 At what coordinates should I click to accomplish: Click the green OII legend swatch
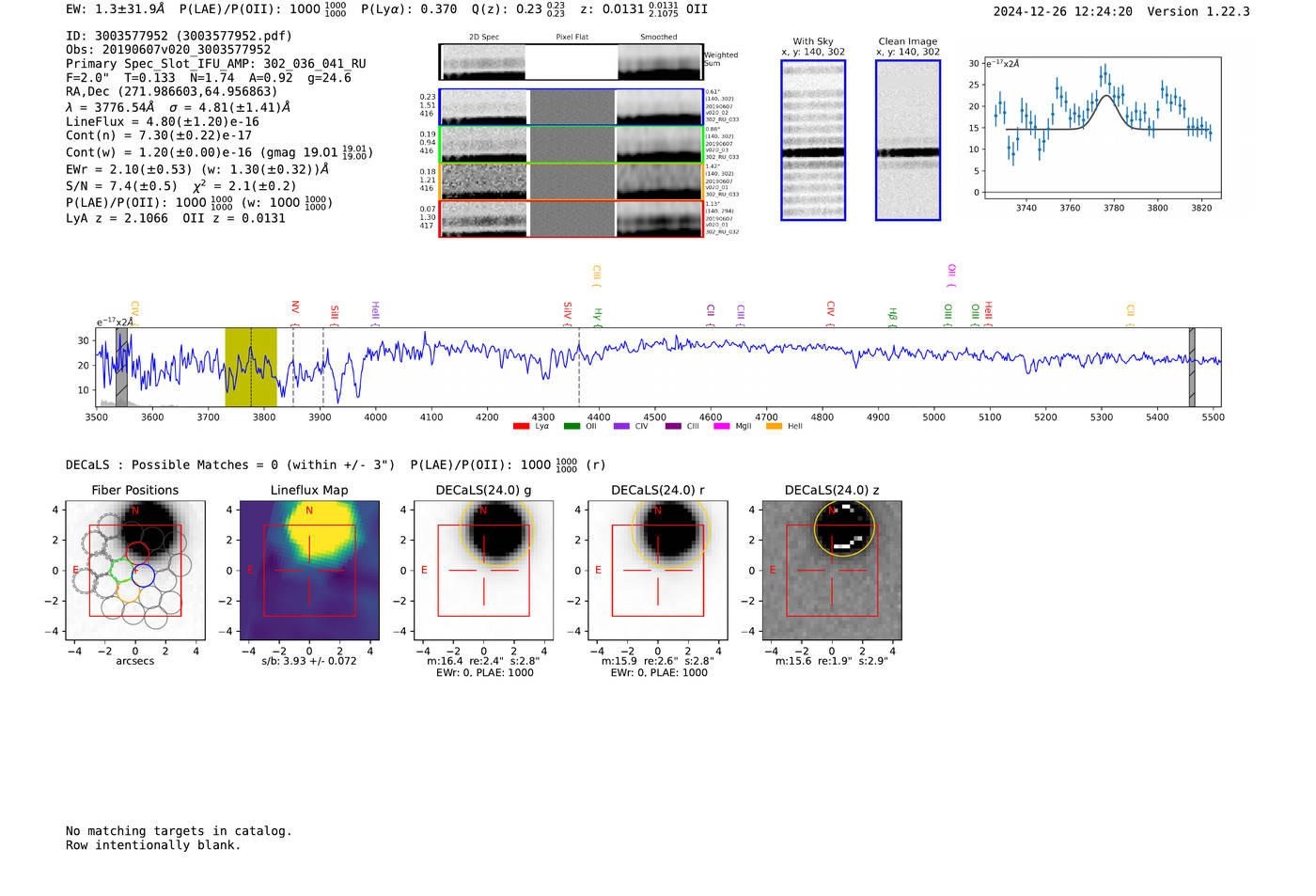coord(572,426)
